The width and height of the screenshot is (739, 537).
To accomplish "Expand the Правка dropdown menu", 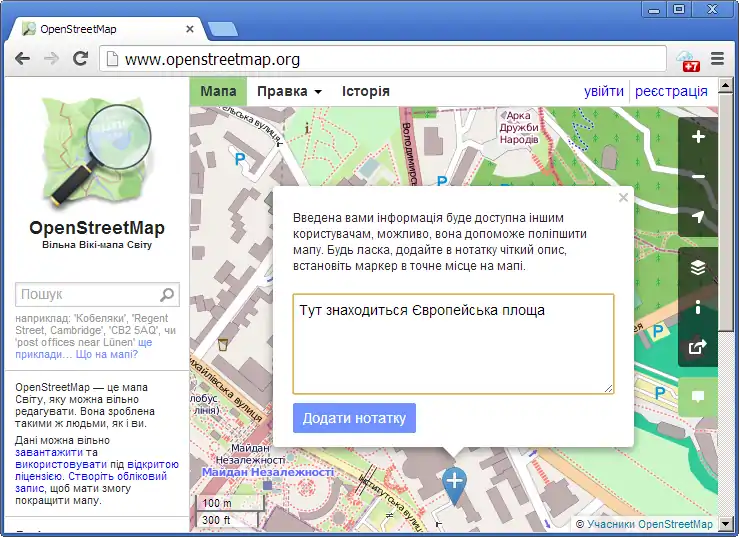I will [x=289, y=91].
